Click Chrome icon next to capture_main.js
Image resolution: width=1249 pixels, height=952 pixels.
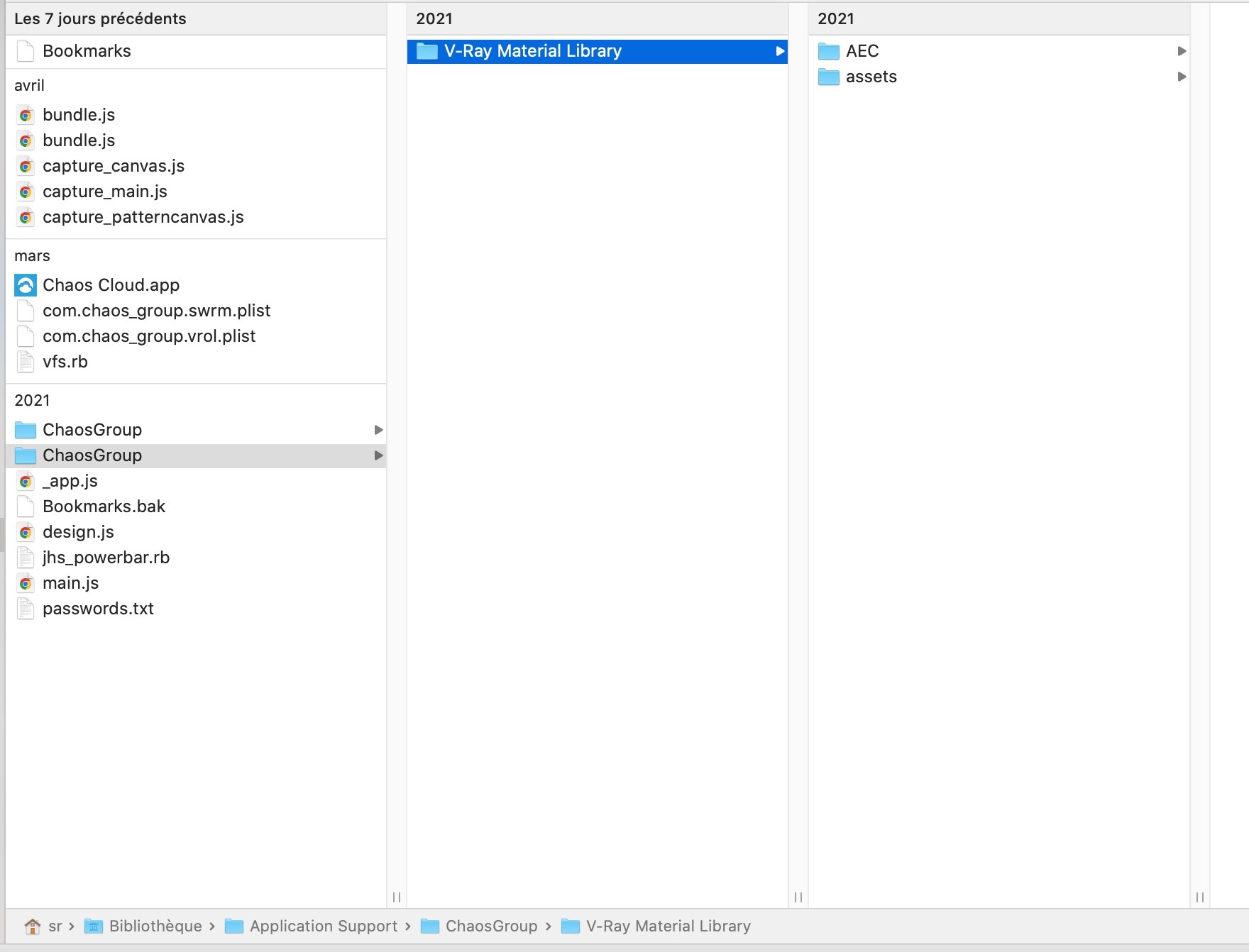[26, 192]
